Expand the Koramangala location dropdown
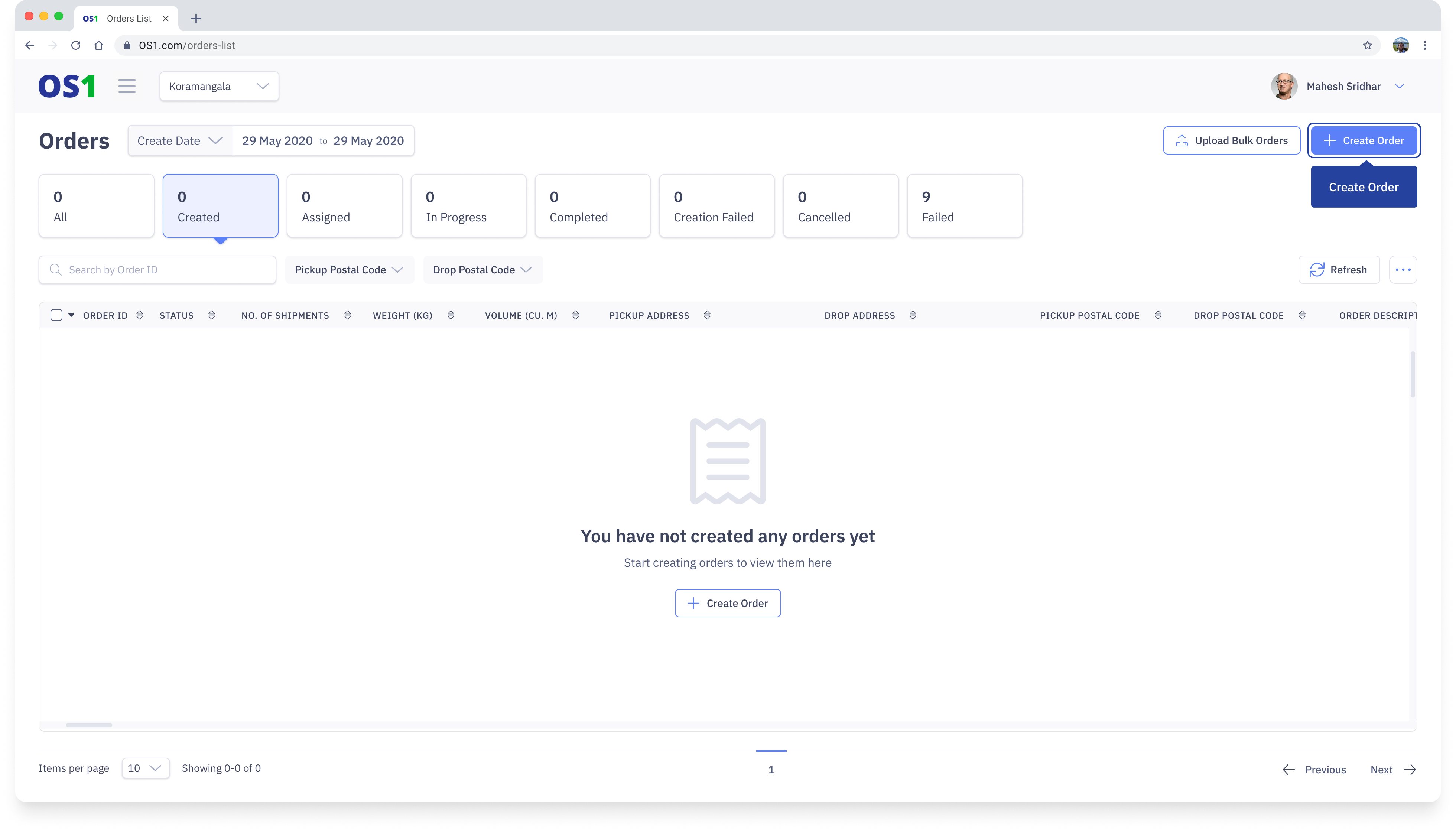The height and width of the screenshot is (832, 1456). pos(220,86)
